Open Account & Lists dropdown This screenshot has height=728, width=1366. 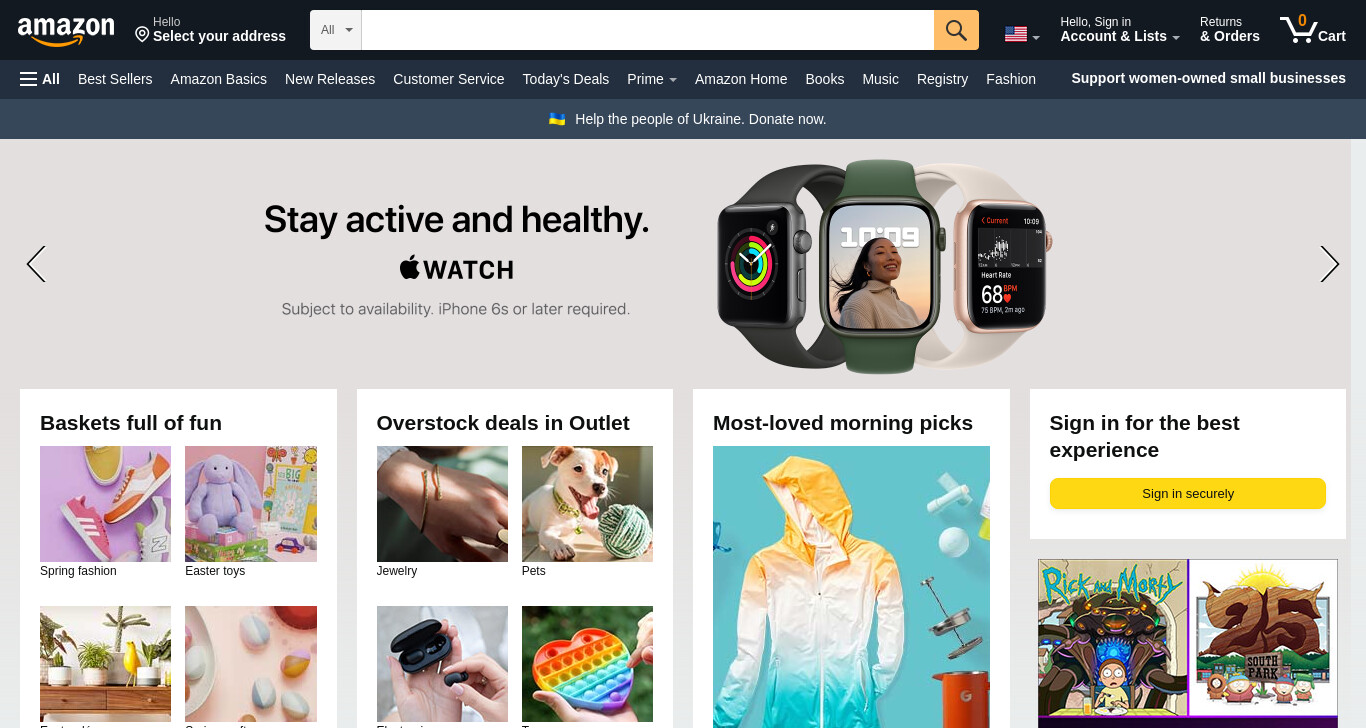point(1120,30)
